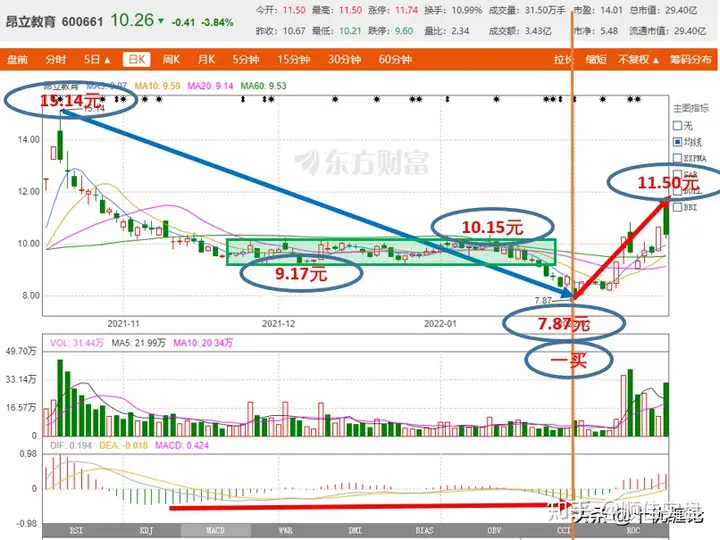Viewport: 720px width, 540px height.
Task: Select the W%R indicator tab
Action: (x=285, y=530)
